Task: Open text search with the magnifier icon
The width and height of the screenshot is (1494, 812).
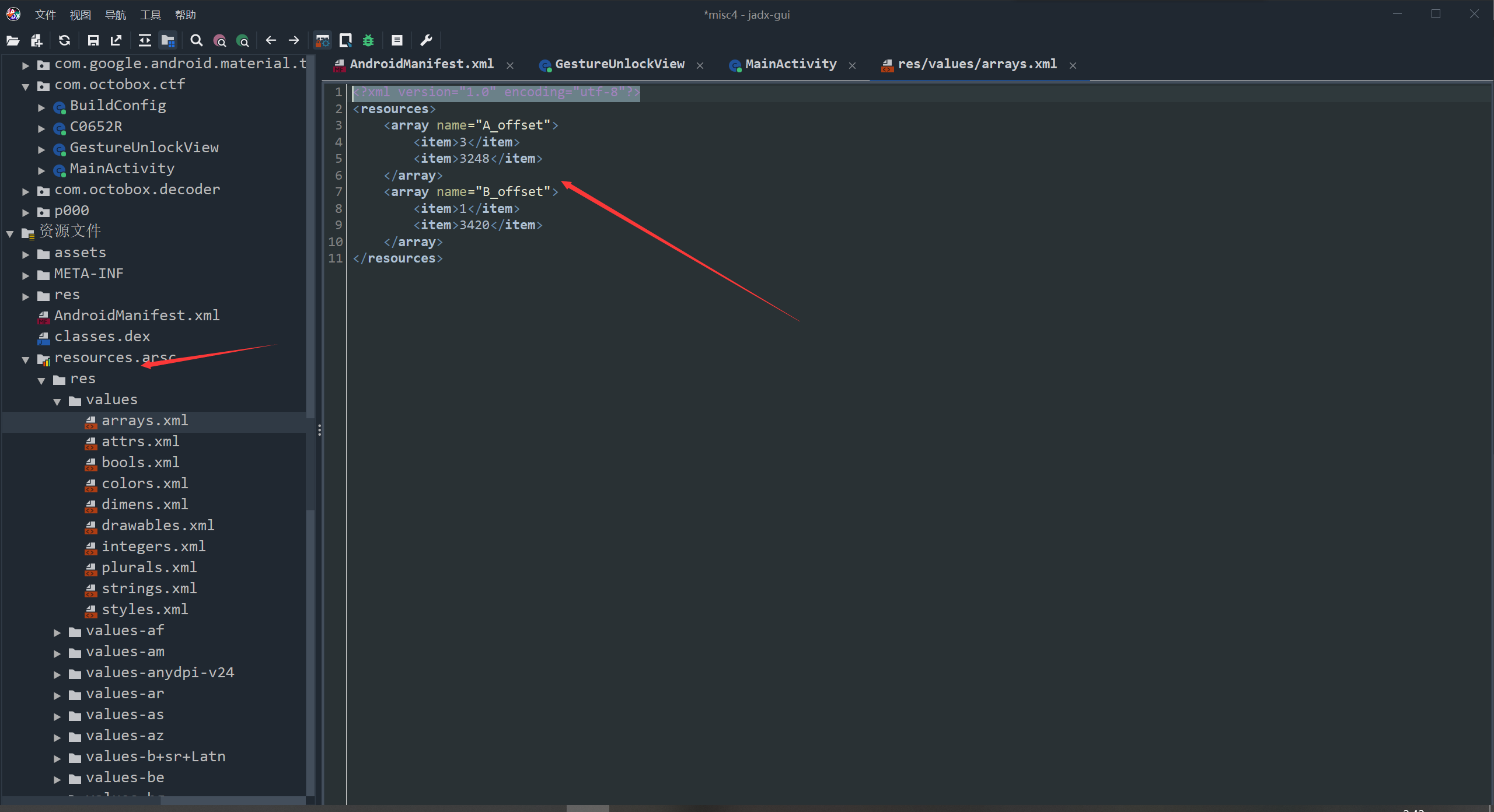Action: (x=196, y=40)
